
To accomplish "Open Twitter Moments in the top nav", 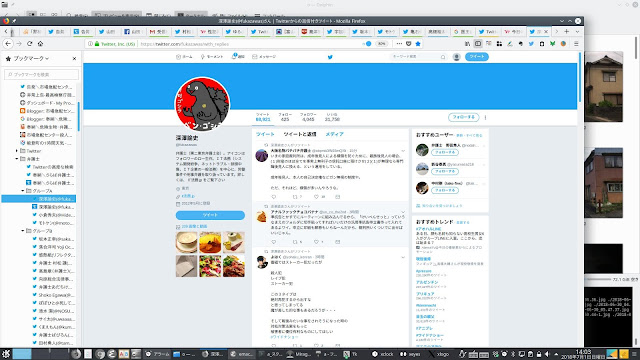I will click(x=212, y=57).
